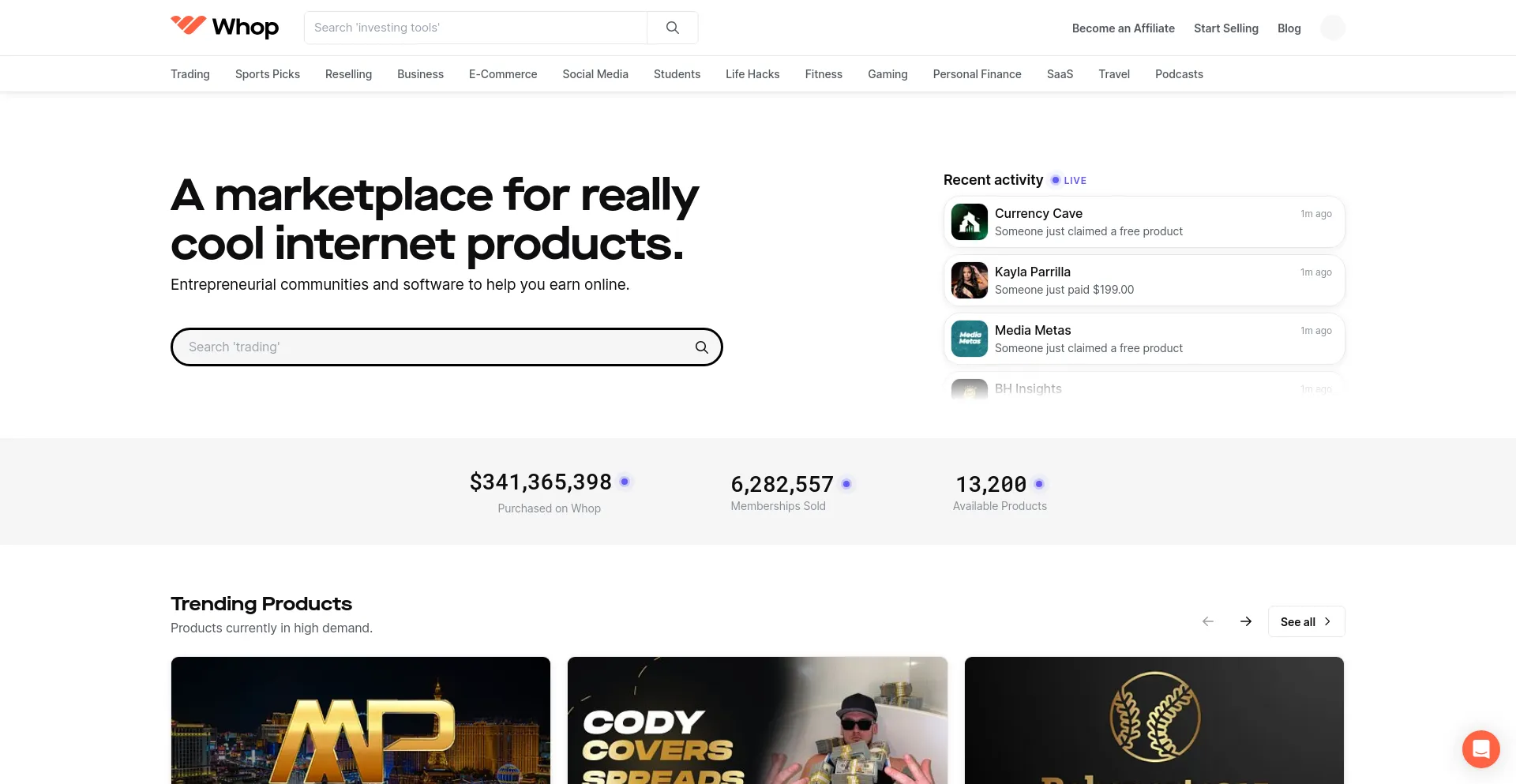Click the See all button

pyautogui.click(x=1306, y=621)
